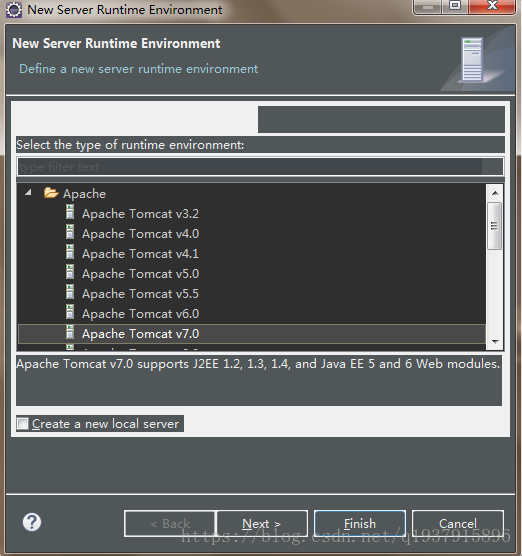Open the help question mark icon

32,522
